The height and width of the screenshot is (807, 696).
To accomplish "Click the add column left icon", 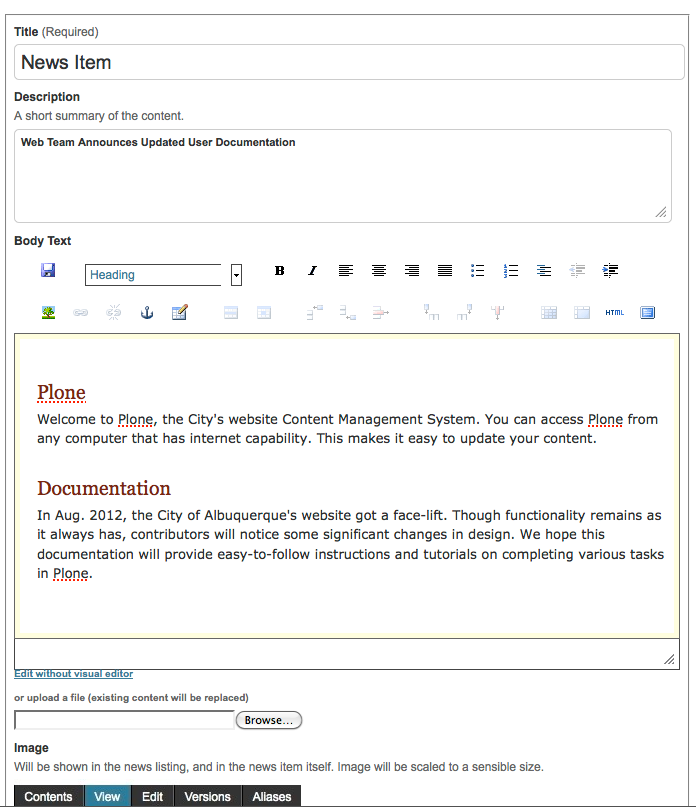I will click(431, 312).
